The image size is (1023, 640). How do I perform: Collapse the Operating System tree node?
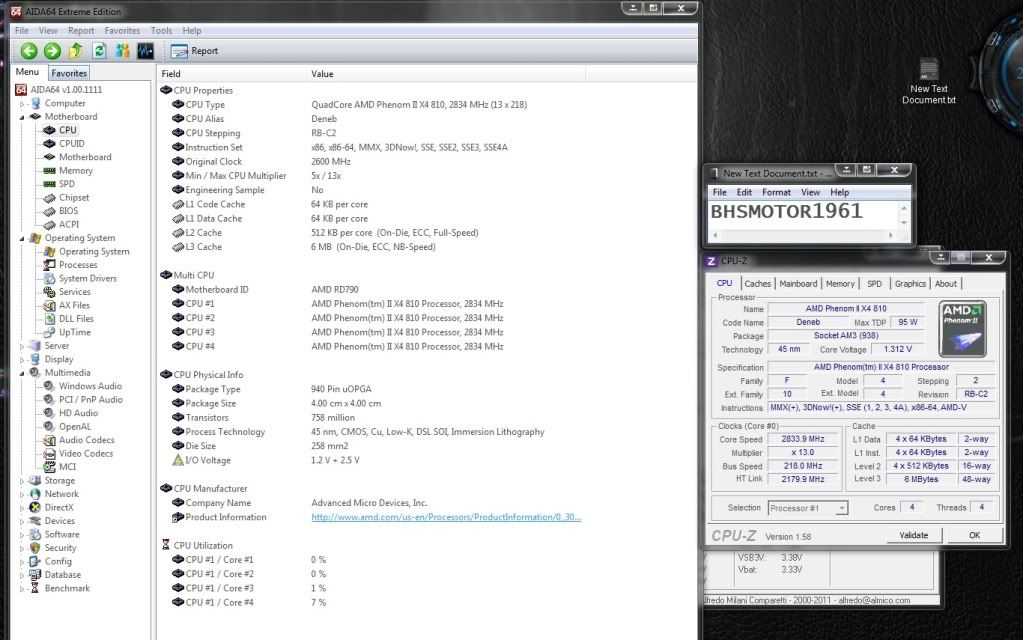22,238
